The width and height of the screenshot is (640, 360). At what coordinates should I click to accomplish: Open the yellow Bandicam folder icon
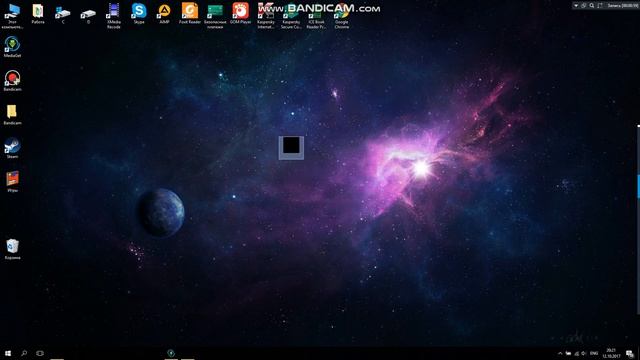(12, 114)
